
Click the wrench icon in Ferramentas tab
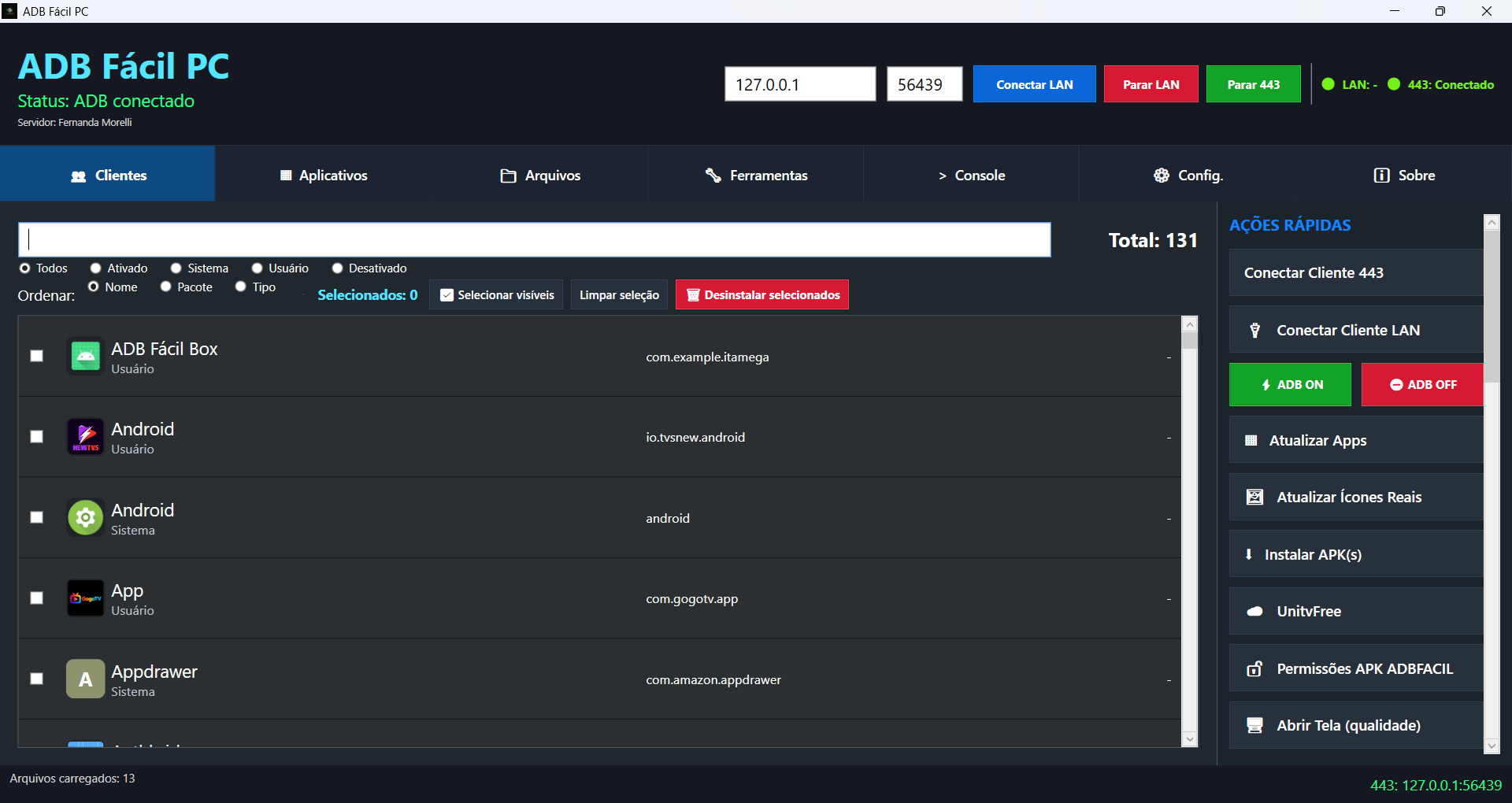point(713,176)
